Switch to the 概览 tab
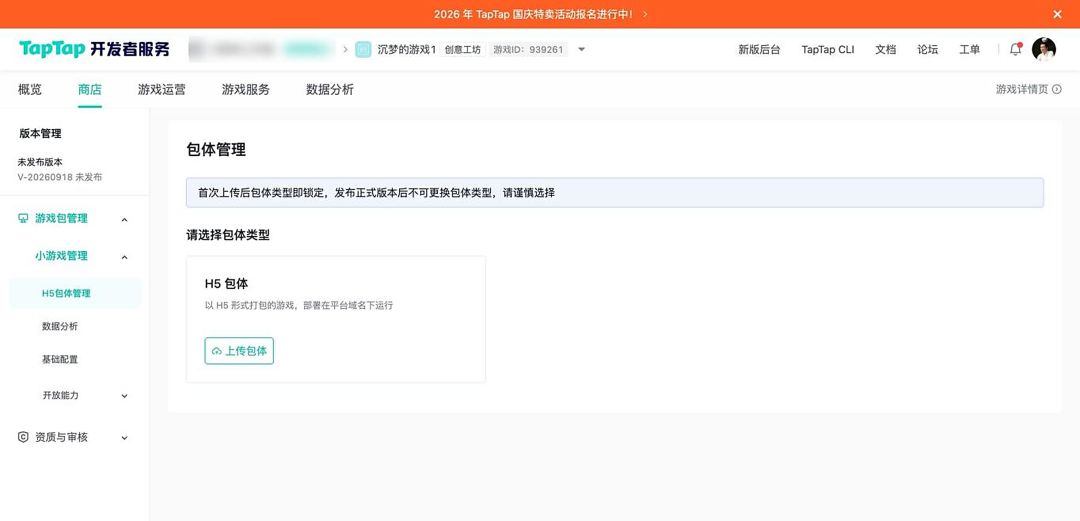 (x=30, y=90)
